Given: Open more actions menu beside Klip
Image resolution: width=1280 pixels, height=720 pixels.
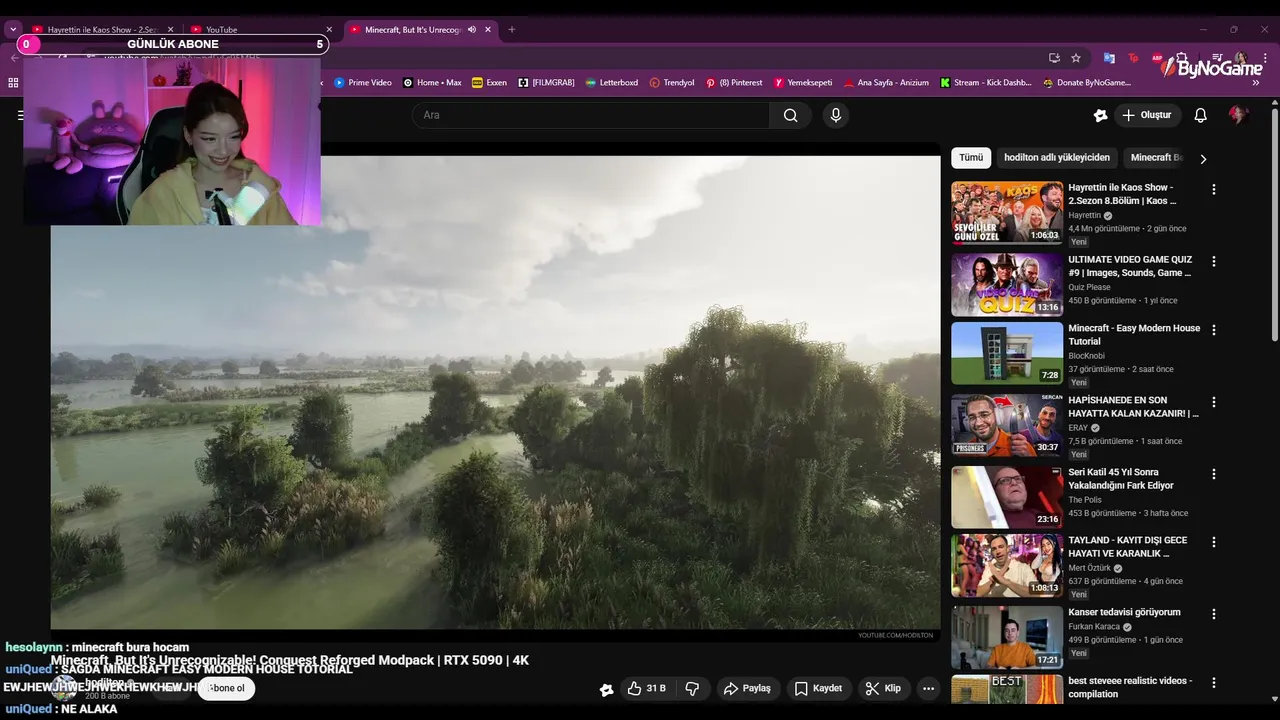Looking at the screenshot, I should tap(928, 688).
